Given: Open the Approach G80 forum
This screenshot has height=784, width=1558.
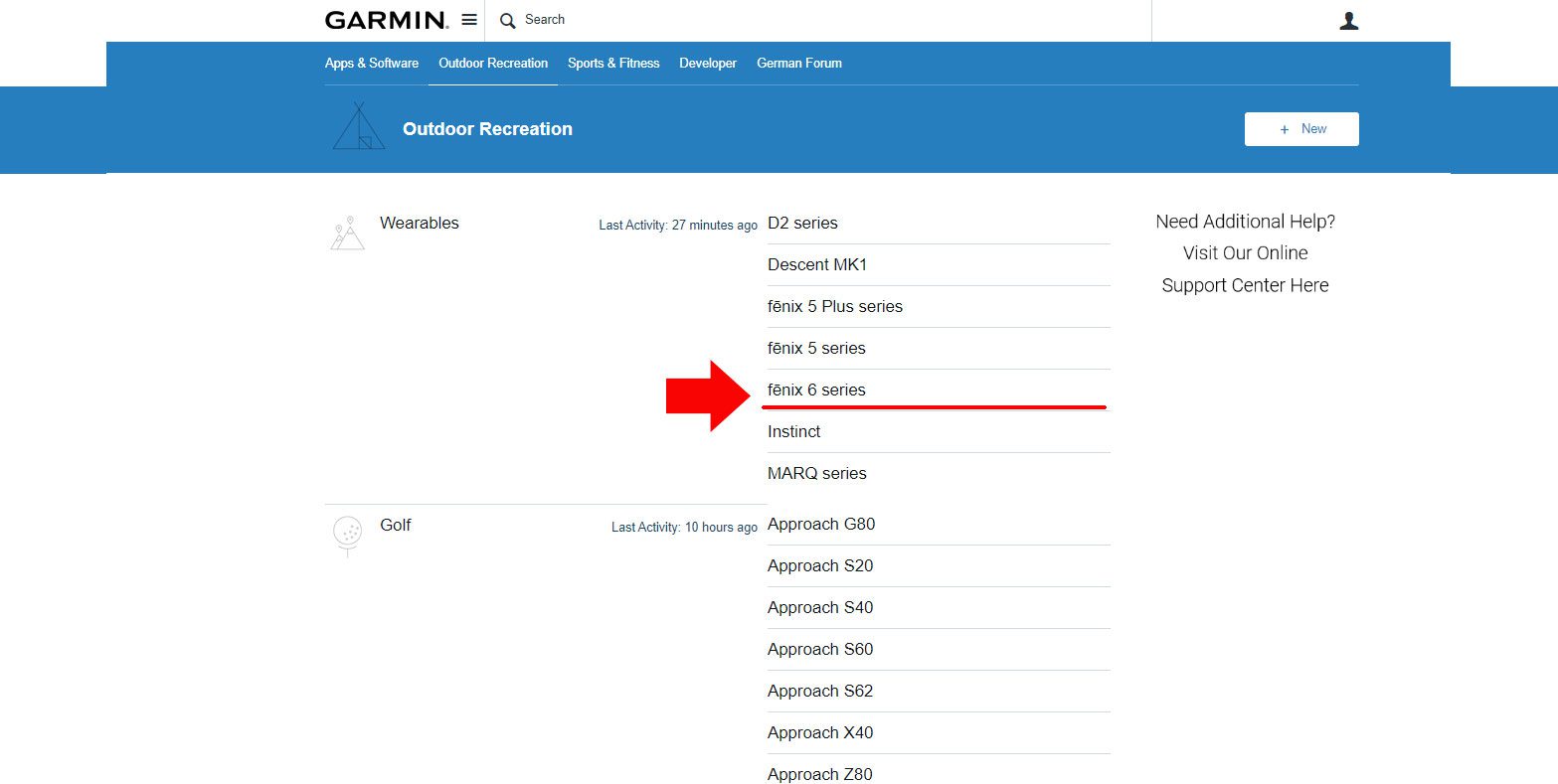Looking at the screenshot, I should (821, 524).
